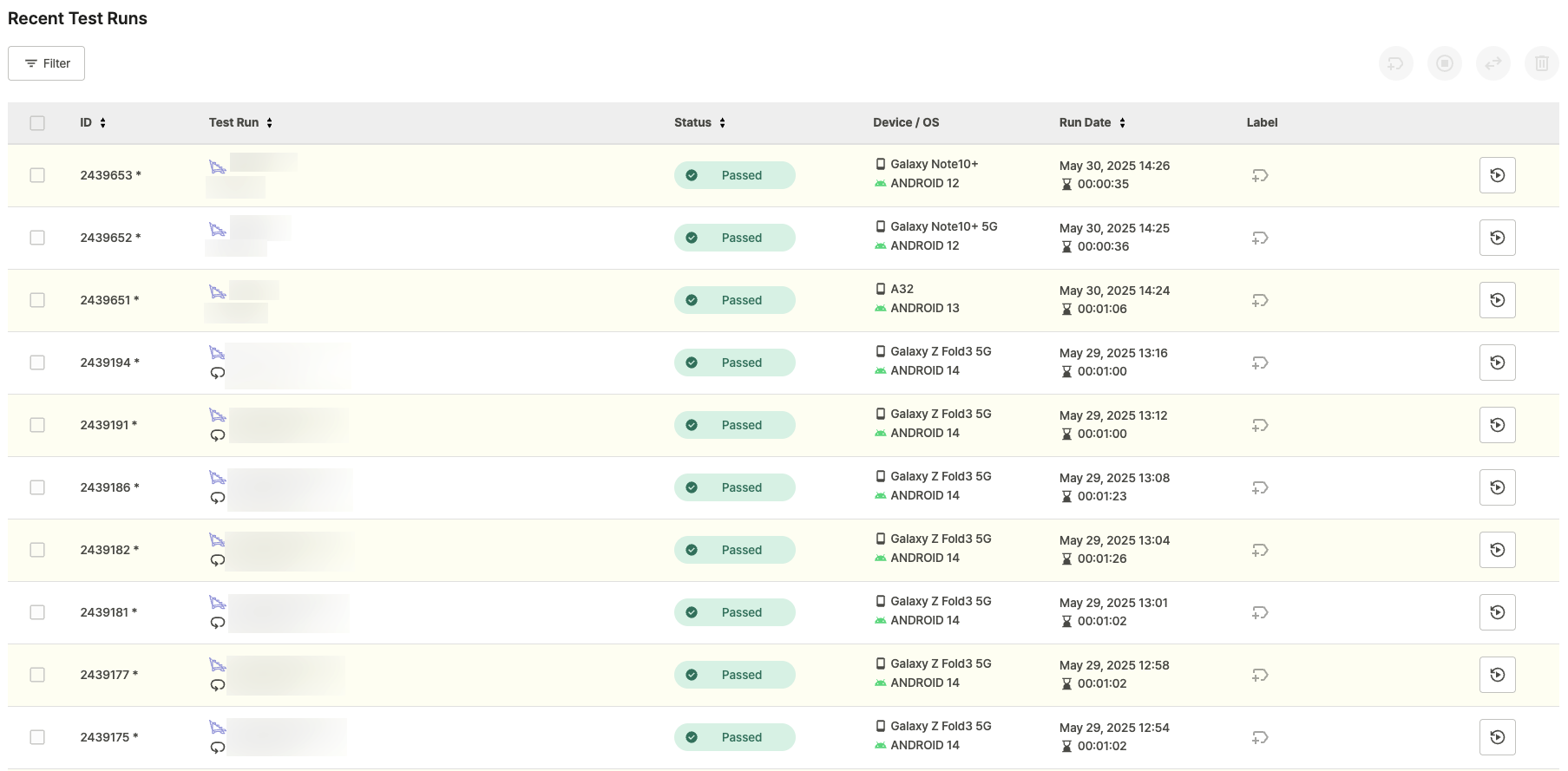Click the Passed status badge for run 2439175
Viewport: 1568px width, 771px height.
pos(734,737)
